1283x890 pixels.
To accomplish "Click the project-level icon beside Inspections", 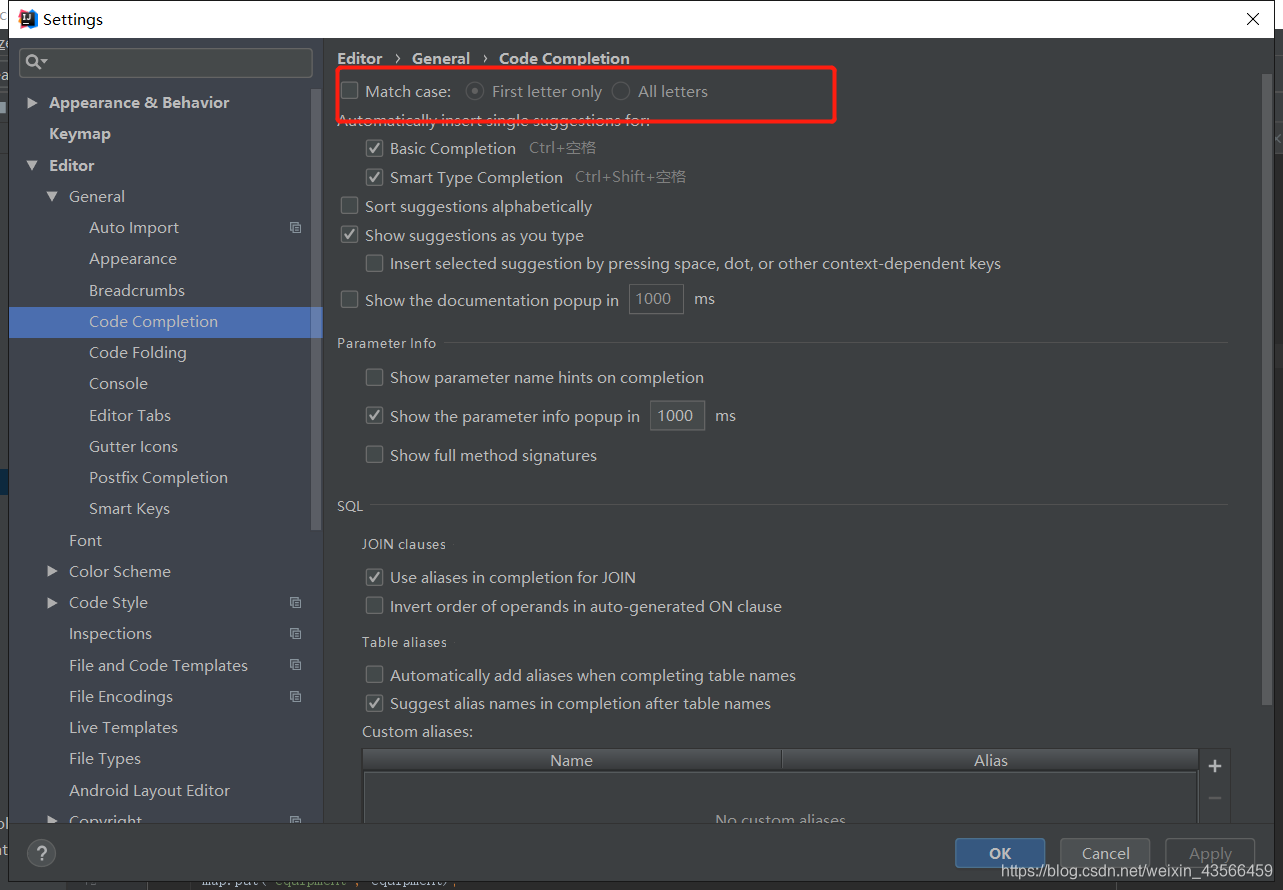I will tap(295, 634).
